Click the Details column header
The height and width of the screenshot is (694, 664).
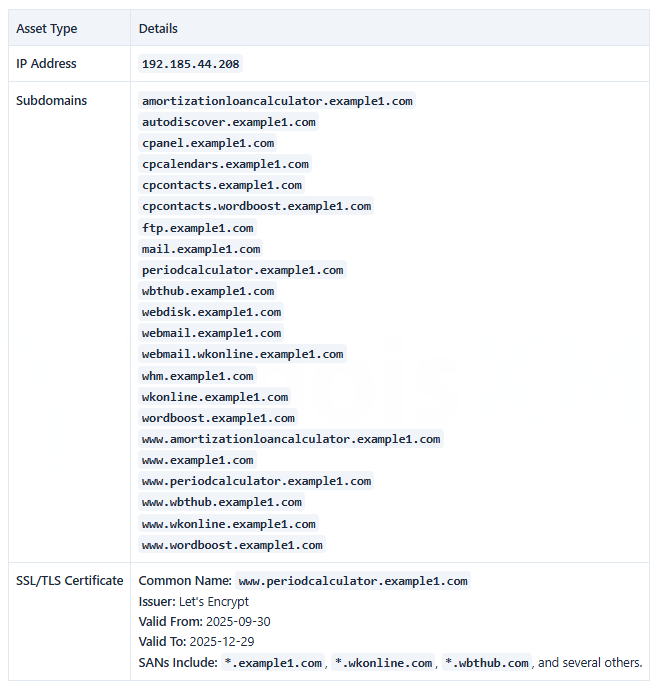(158, 29)
